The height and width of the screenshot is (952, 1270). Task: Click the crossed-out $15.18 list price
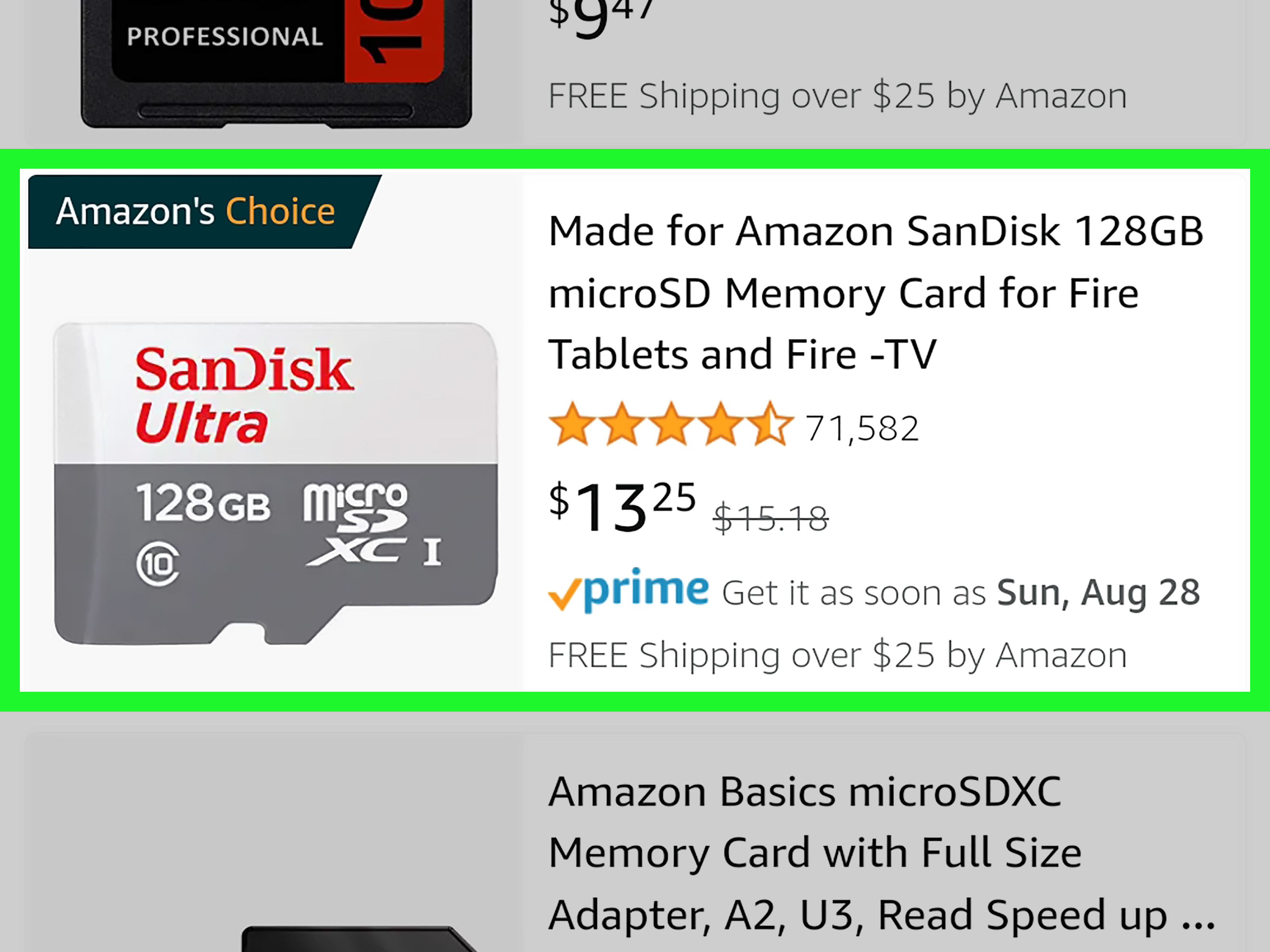(x=770, y=518)
